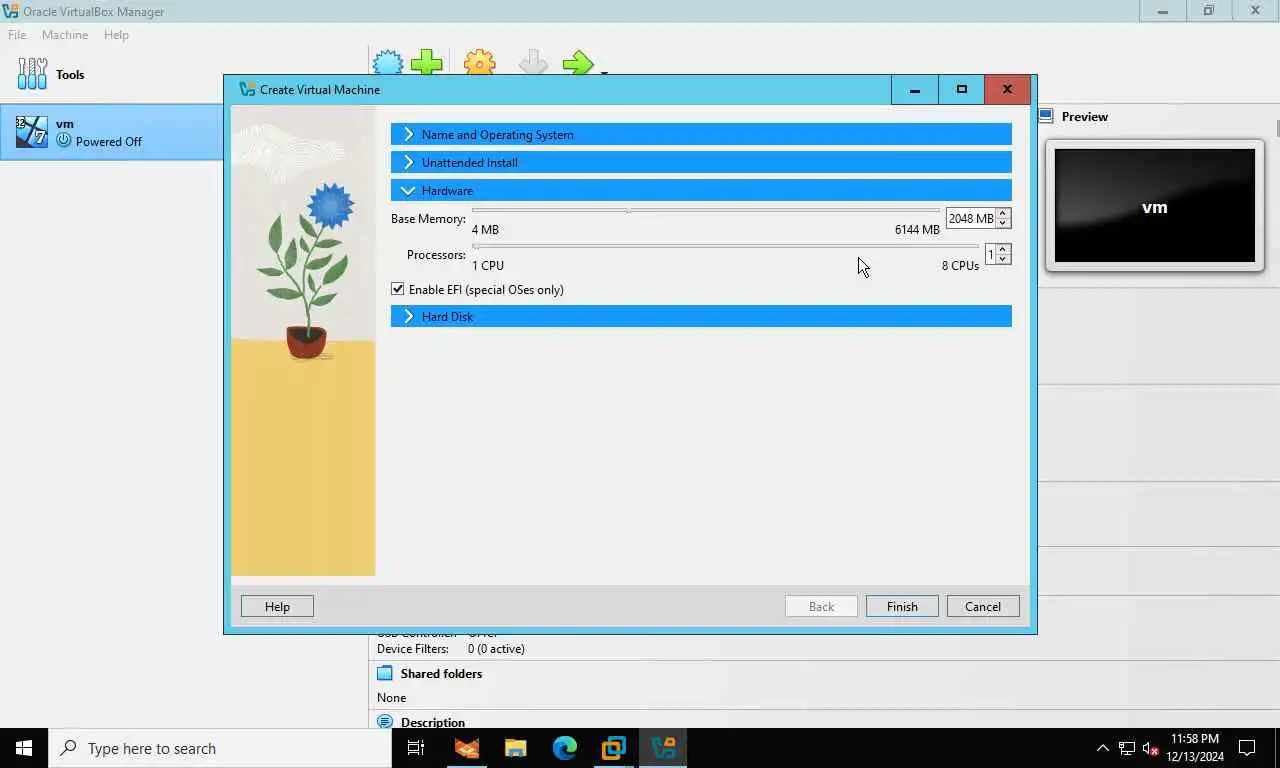Click the Help button in dialog

click(277, 606)
